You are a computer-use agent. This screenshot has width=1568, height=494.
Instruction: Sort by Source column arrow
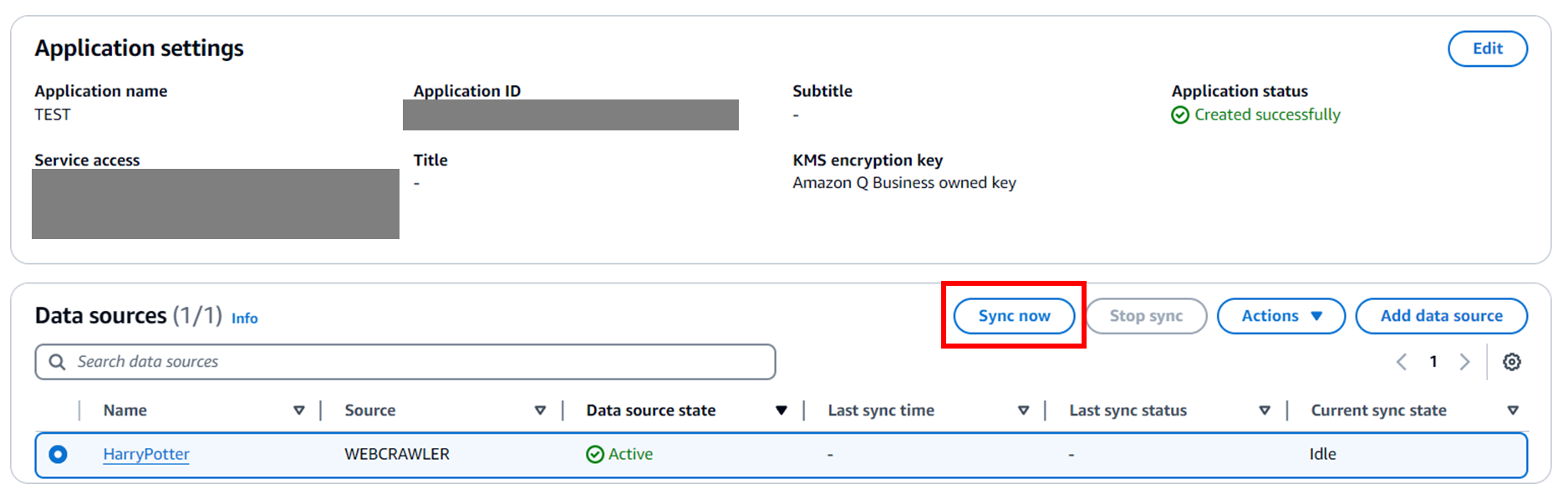pyautogui.click(x=540, y=410)
